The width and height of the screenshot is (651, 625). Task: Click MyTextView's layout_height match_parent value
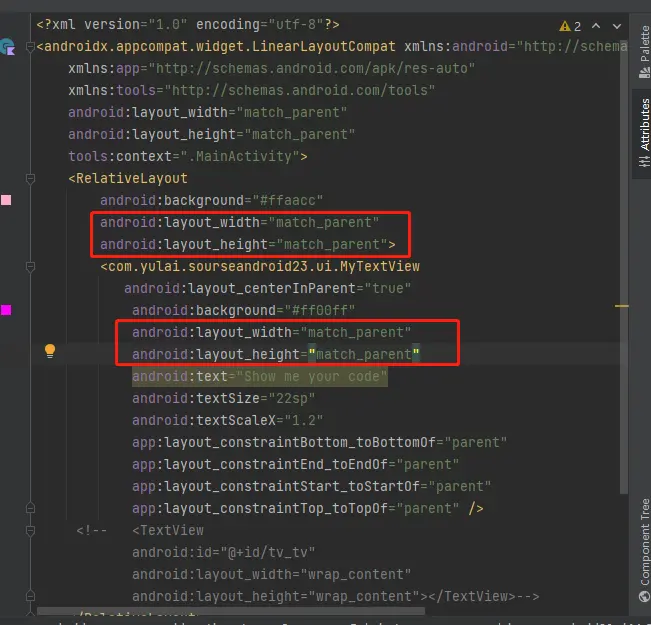[x=364, y=355]
